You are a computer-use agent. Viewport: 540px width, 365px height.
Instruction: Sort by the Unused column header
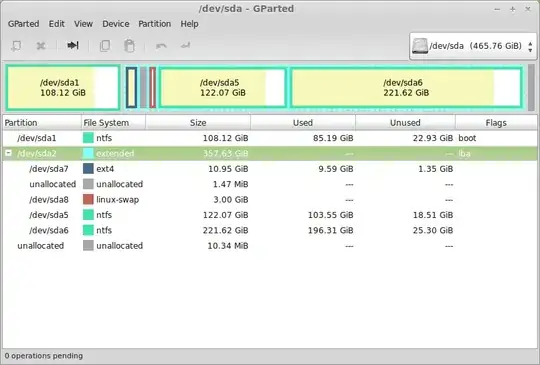tap(405, 123)
